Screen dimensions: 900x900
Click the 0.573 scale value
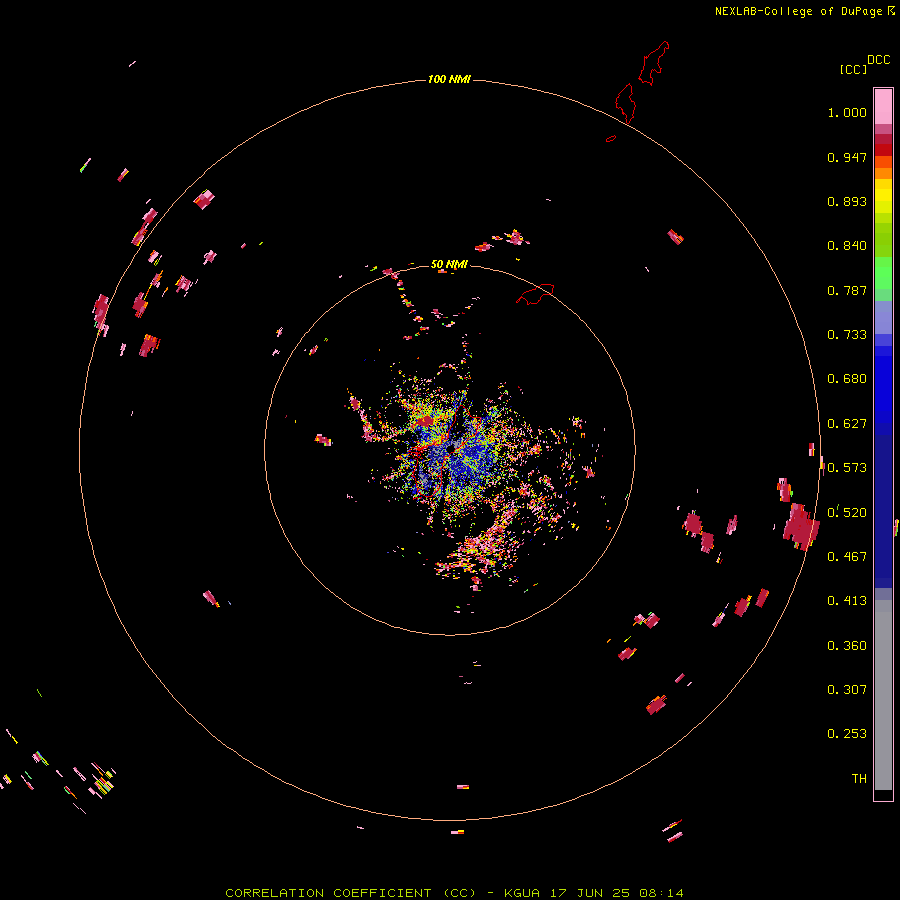point(847,468)
